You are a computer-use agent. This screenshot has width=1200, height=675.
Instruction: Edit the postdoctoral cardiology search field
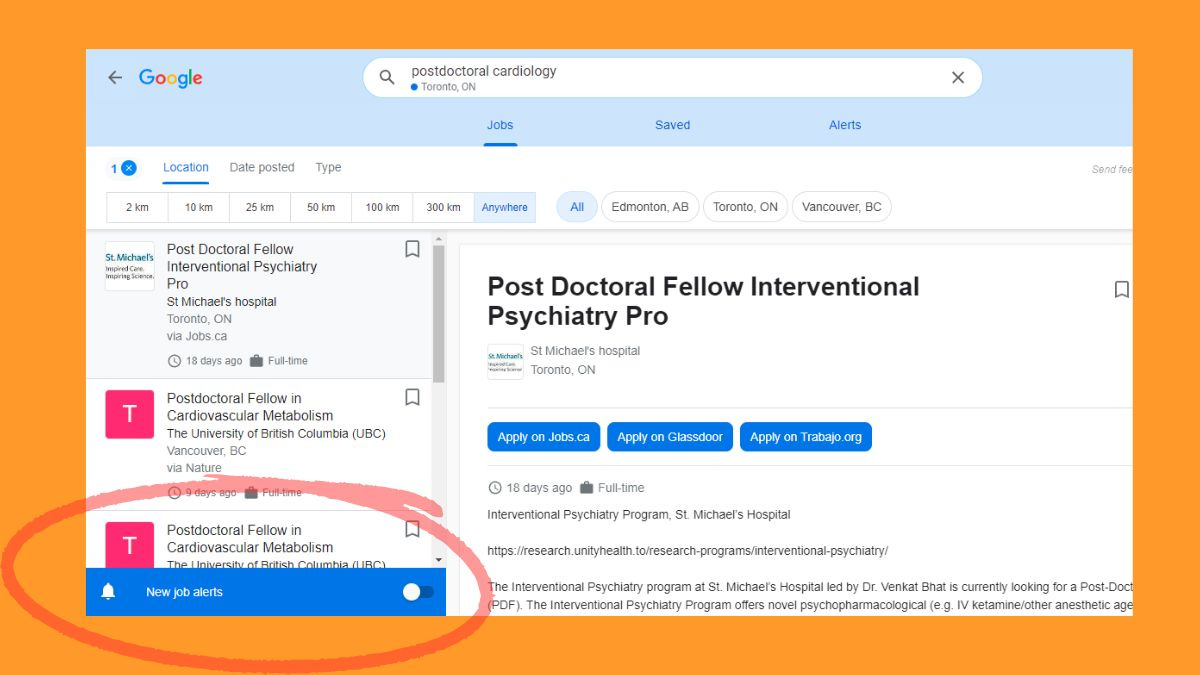[x=672, y=78]
